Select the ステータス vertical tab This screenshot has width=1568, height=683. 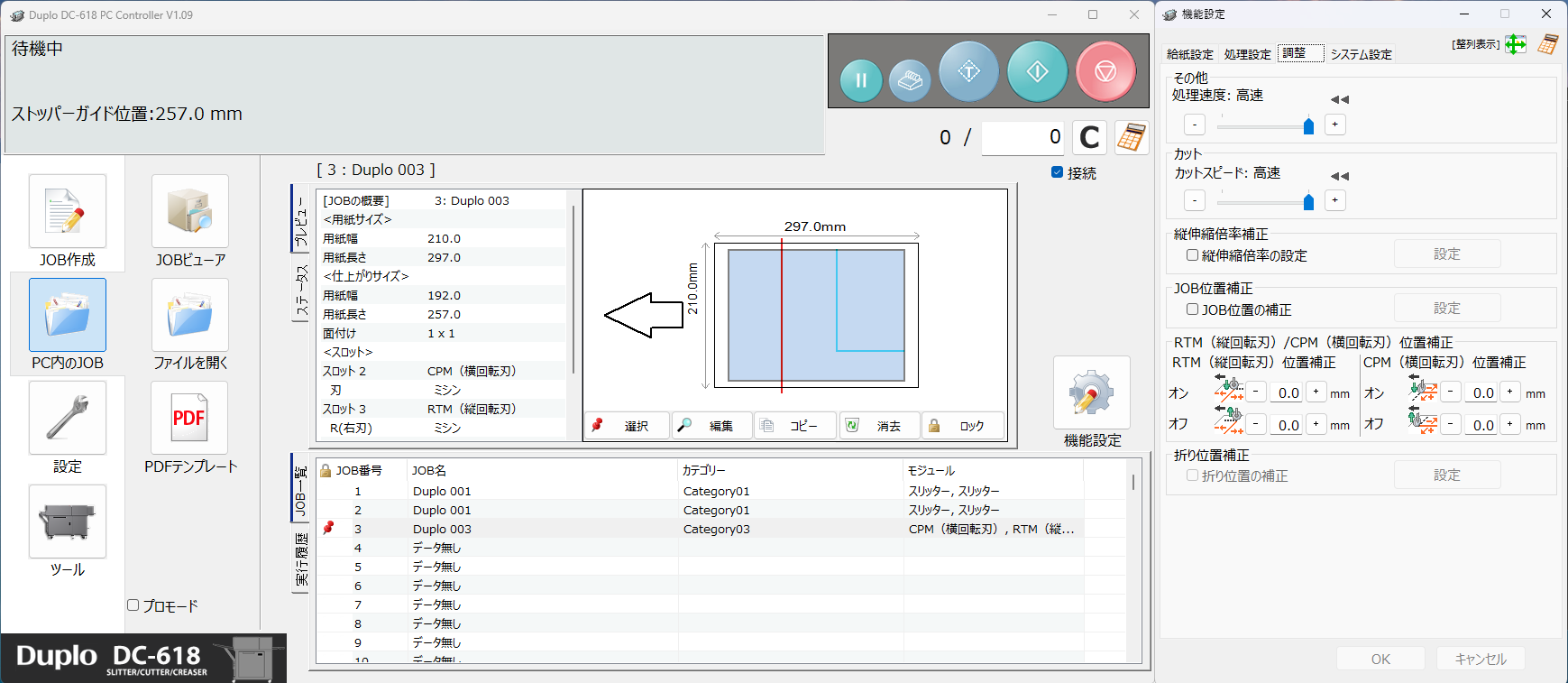pos(300,289)
